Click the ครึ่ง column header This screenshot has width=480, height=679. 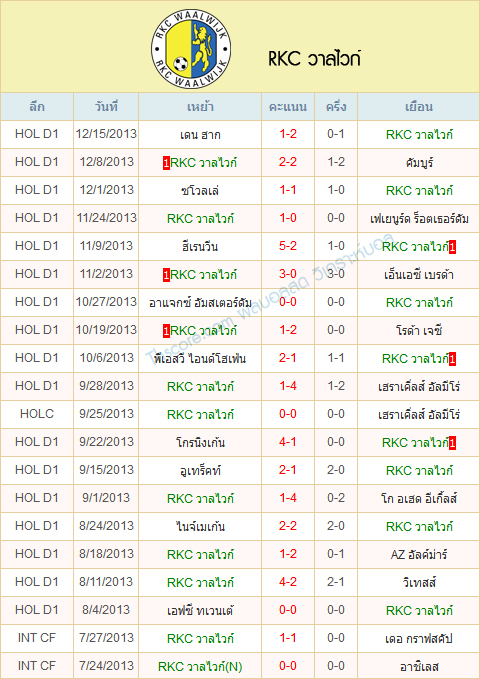click(x=336, y=107)
